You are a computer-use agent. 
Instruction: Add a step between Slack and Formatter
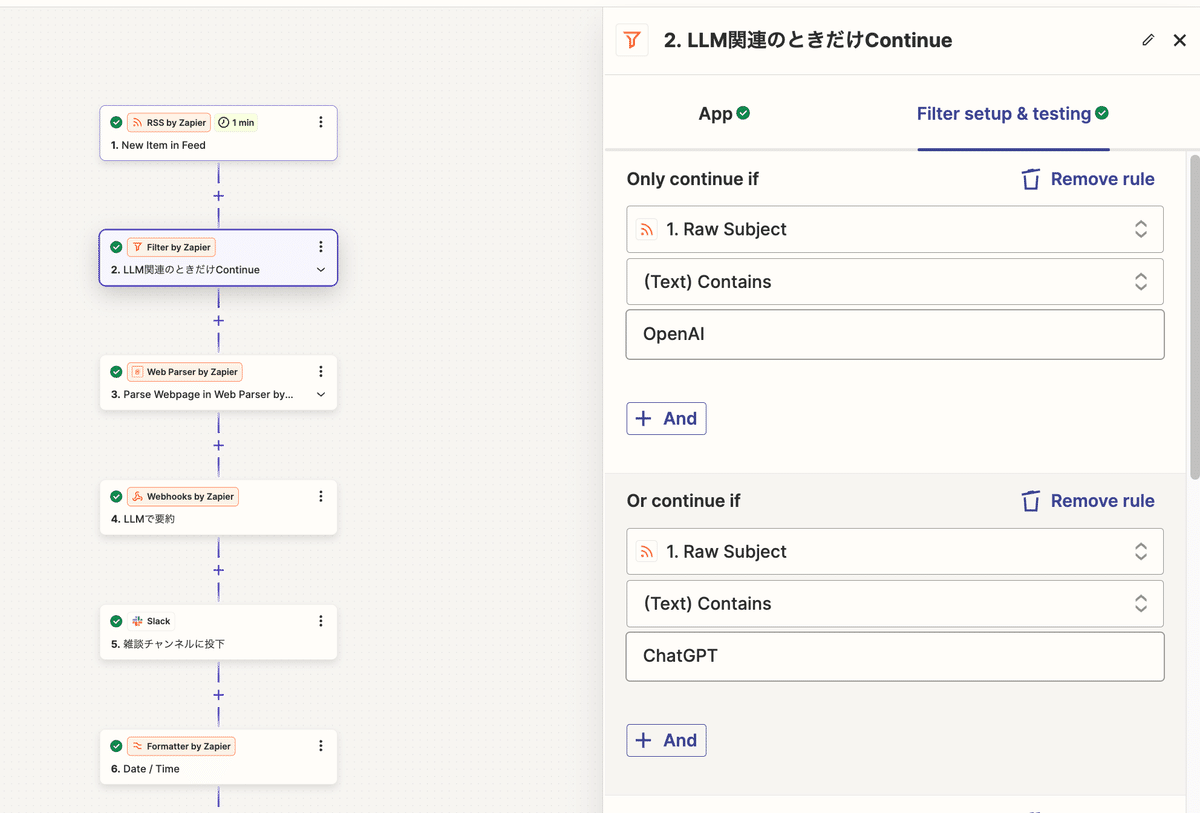(x=218, y=695)
